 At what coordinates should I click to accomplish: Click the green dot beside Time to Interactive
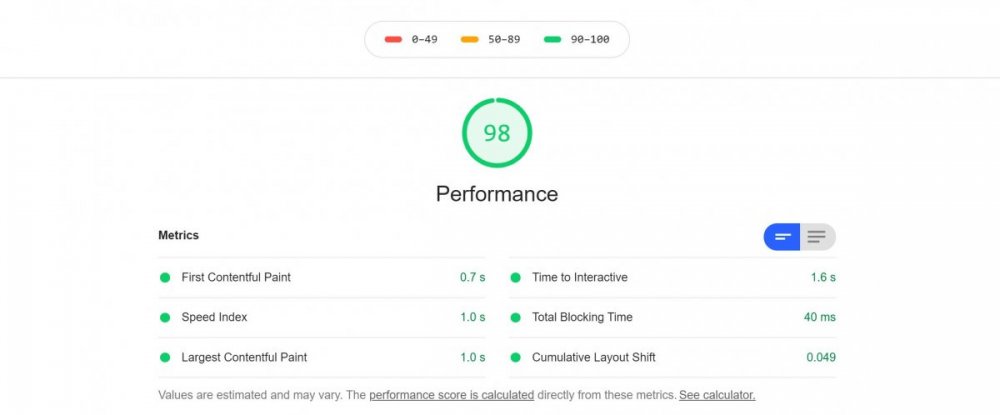[516, 277]
